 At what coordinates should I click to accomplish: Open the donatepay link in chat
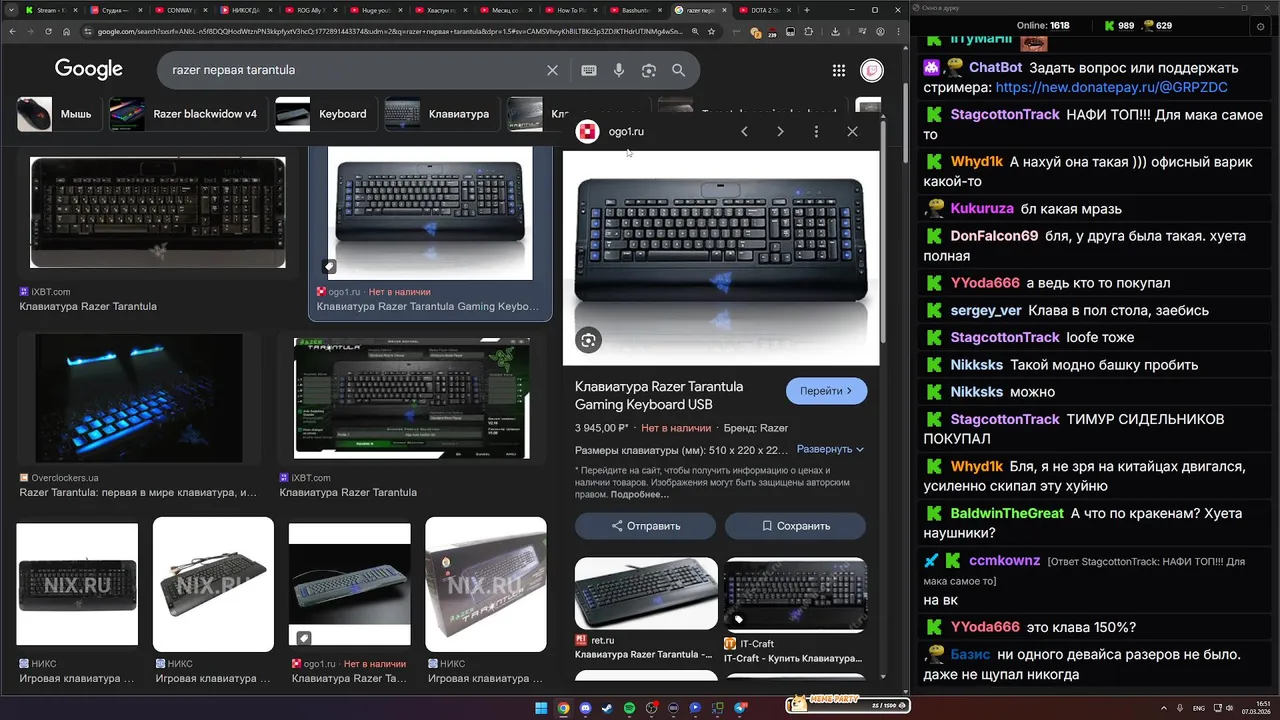coord(1112,88)
